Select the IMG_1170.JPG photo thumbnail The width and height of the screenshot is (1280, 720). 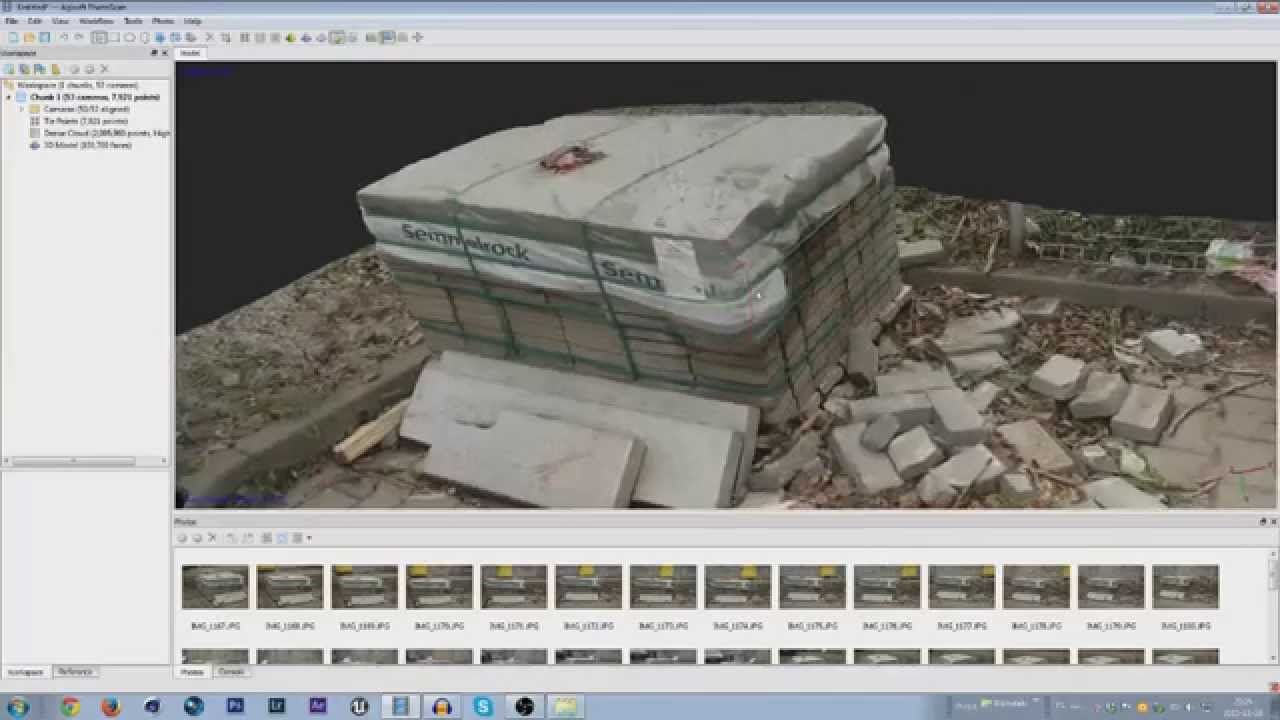[x=439, y=587]
